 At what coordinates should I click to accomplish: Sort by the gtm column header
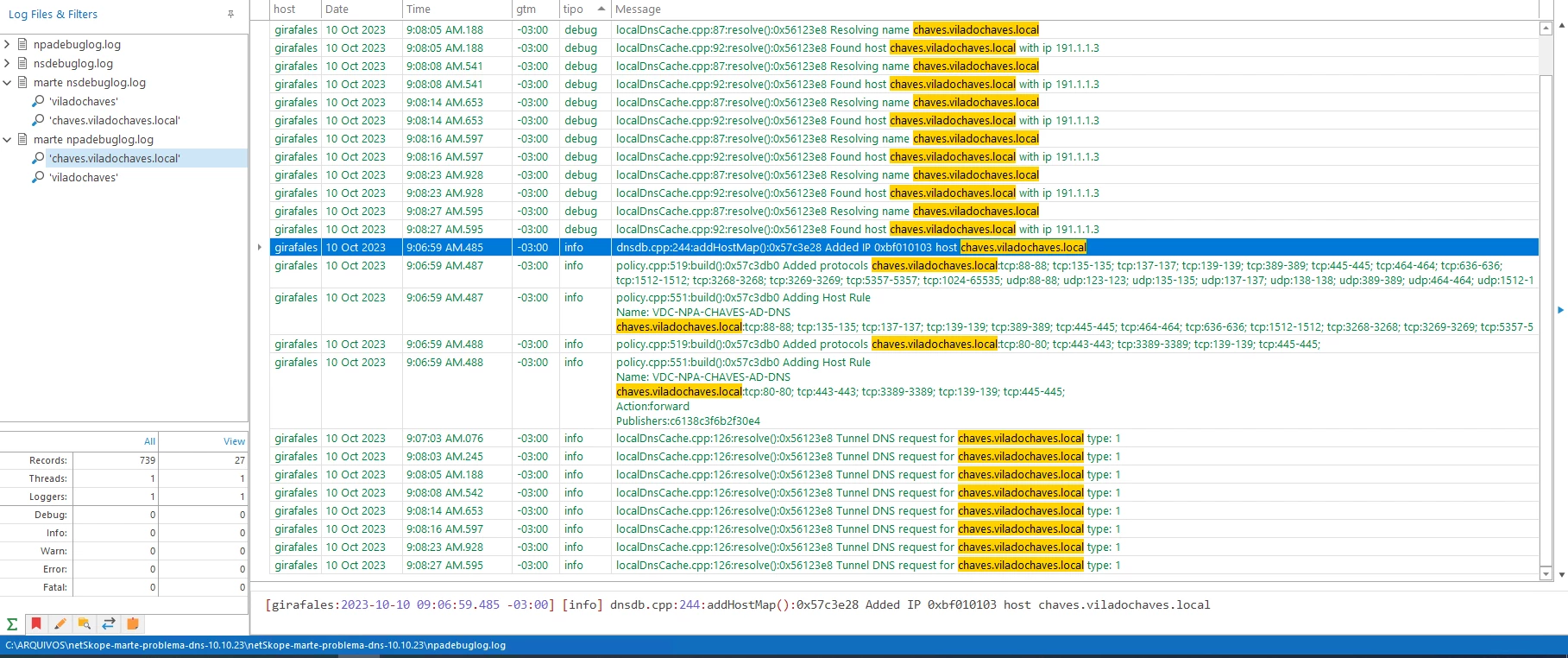535,9
